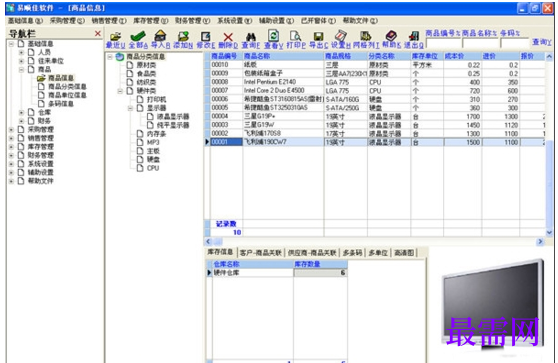The height and width of the screenshot is (363, 558).
Task: Expand the 往来单位 node in navigation tree
Action: coord(21,61)
